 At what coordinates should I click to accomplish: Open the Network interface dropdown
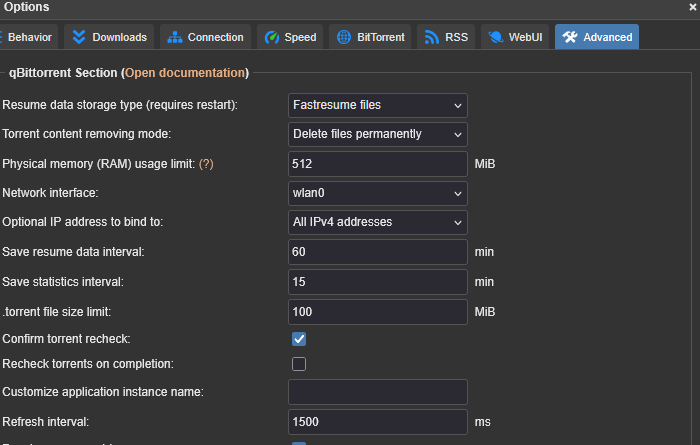[x=378, y=193]
